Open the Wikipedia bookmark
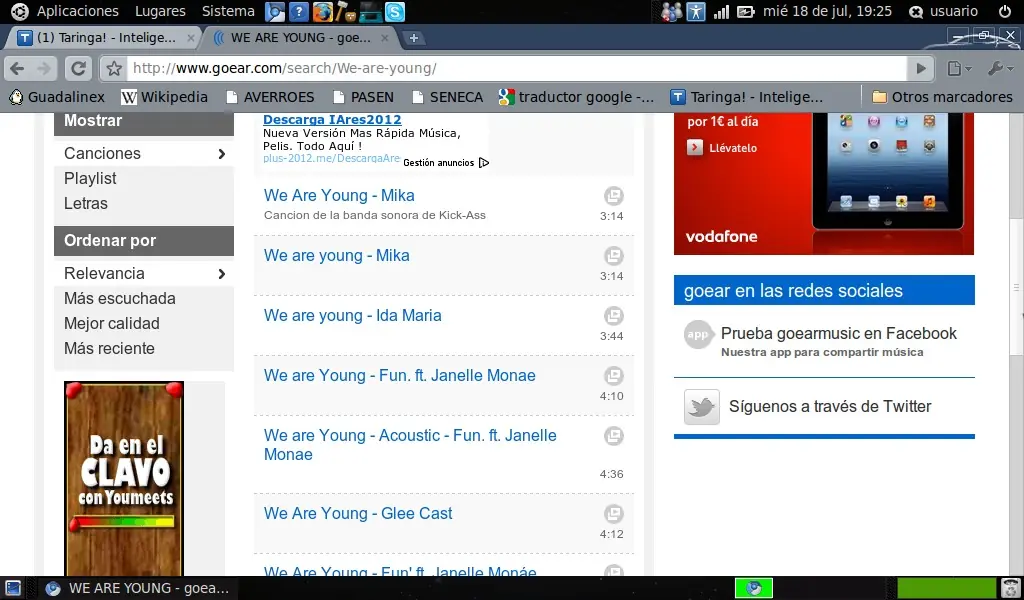Screen dimensions: 1024x600 point(165,97)
